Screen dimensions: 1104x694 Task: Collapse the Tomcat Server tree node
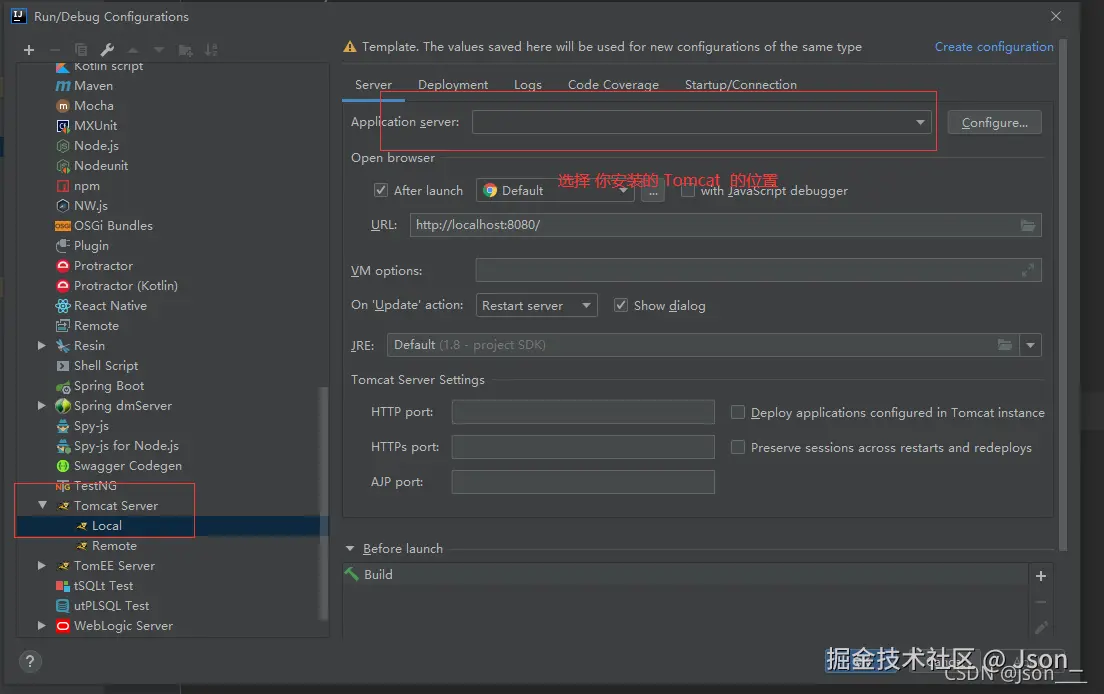(x=42, y=505)
